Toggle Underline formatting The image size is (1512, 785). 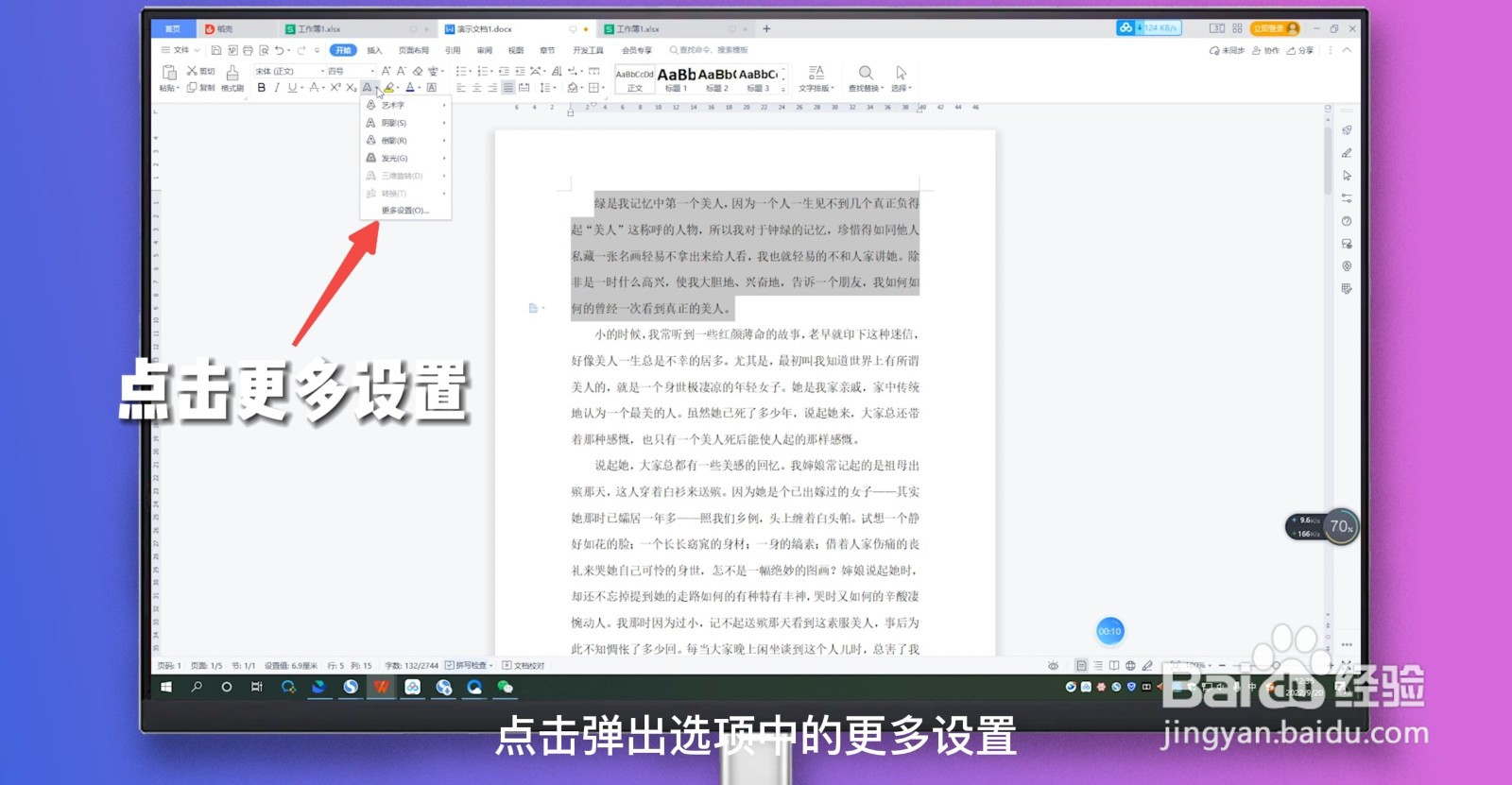[x=292, y=88]
